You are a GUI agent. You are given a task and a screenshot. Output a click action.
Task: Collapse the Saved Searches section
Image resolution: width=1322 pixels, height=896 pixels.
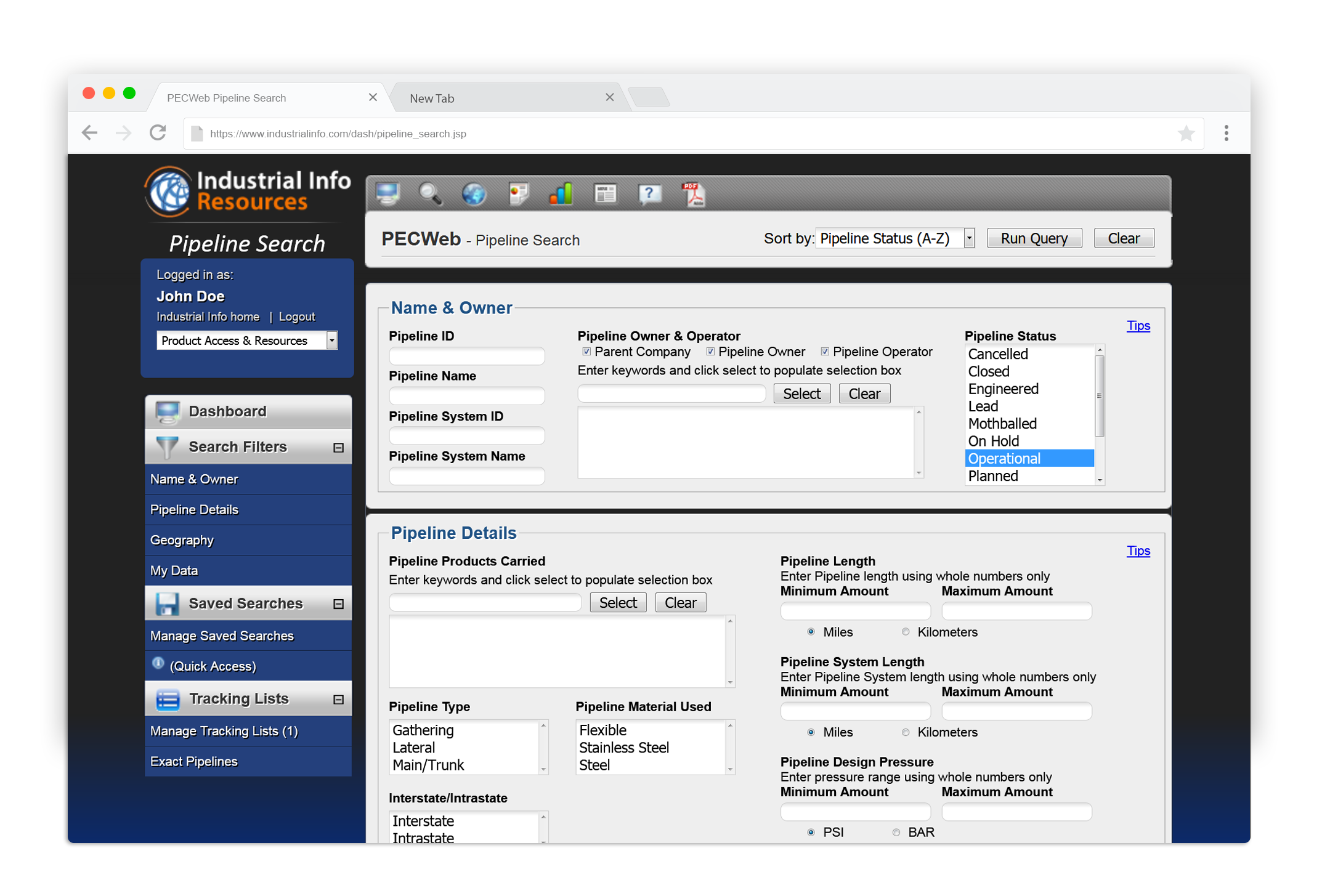click(x=338, y=604)
